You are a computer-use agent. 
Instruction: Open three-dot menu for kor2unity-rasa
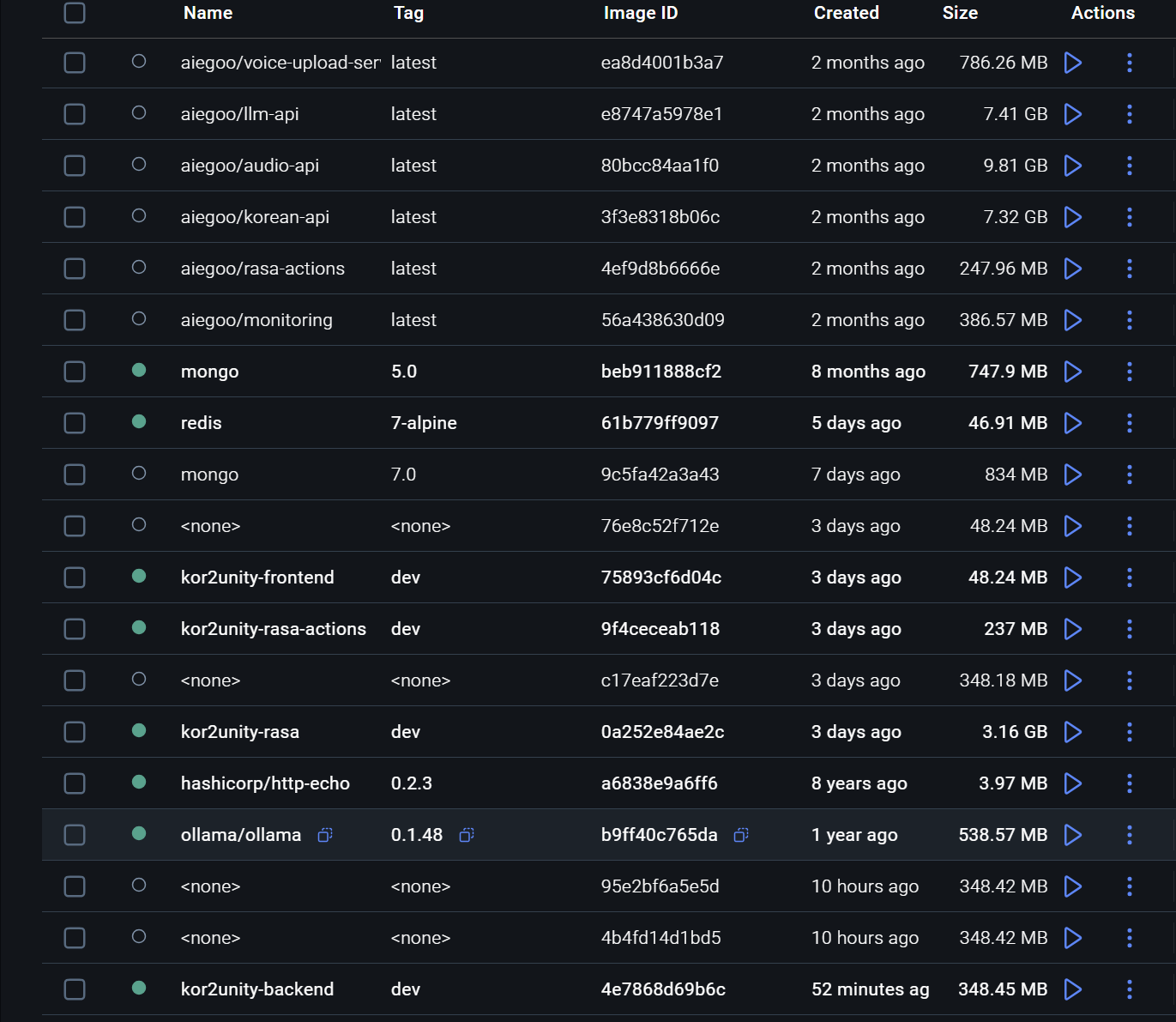[1129, 732]
